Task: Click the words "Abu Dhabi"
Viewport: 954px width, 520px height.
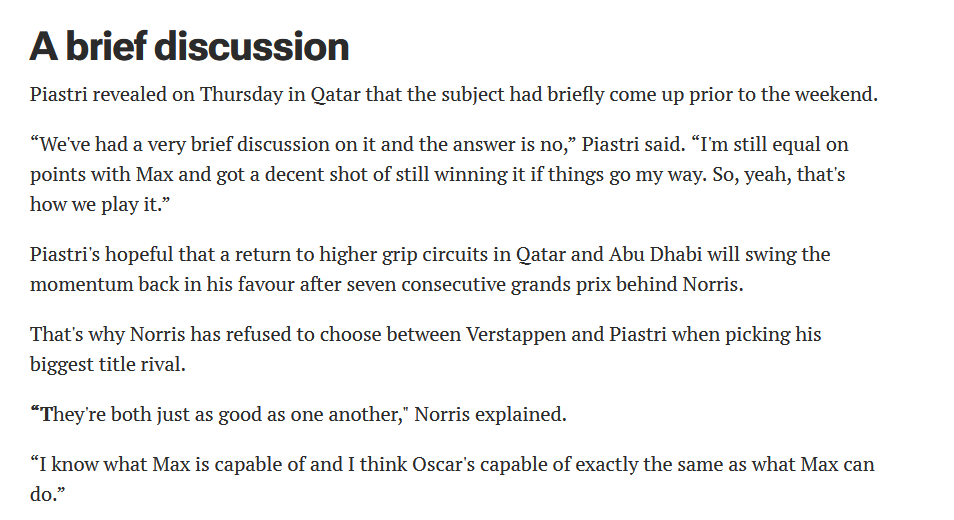Action: [645, 254]
